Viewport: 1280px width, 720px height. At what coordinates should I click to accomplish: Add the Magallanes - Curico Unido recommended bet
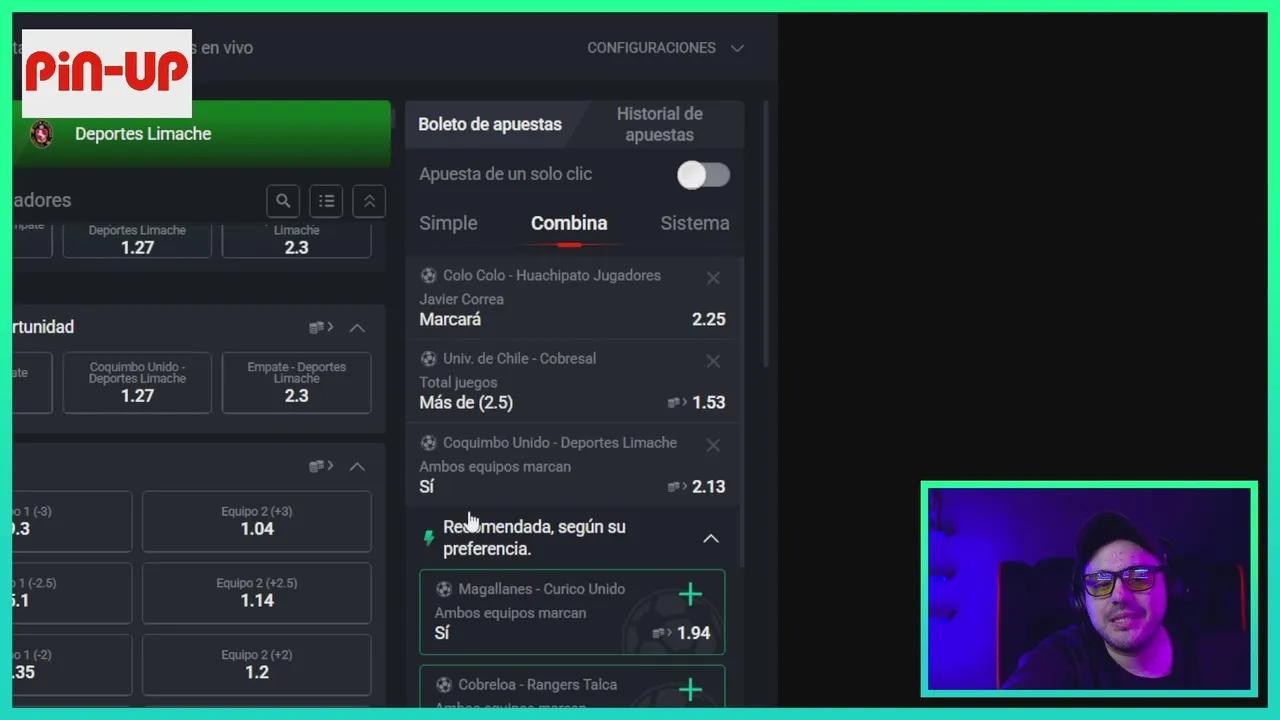[690, 595]
